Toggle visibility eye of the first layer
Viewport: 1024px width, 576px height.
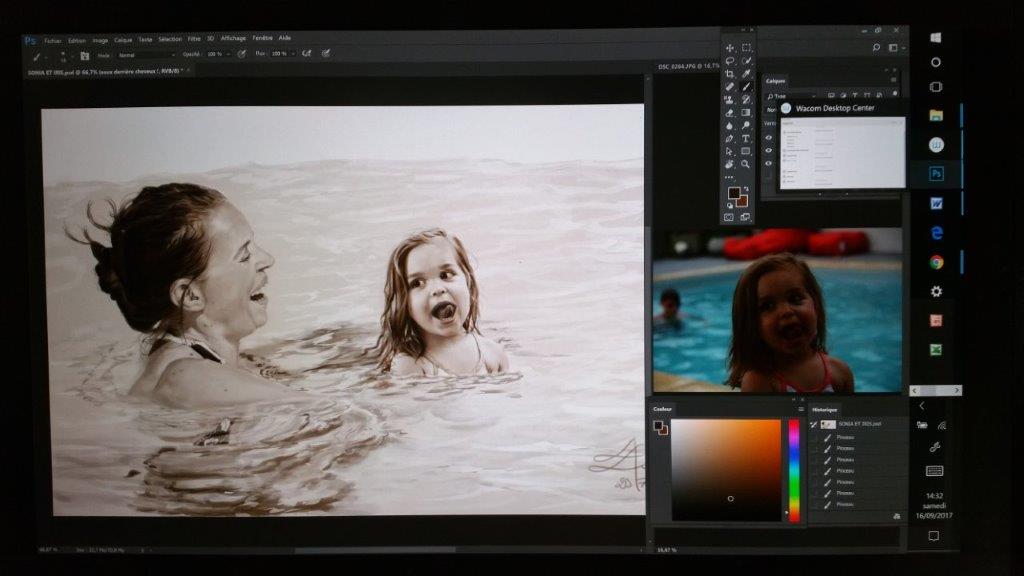coord(768,138)
